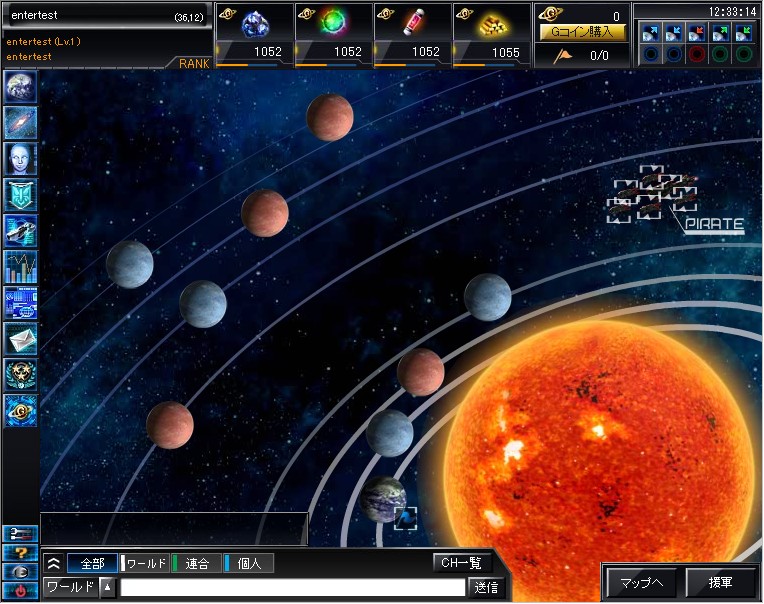Click the first green ring indicator

[x=721, y=54]
